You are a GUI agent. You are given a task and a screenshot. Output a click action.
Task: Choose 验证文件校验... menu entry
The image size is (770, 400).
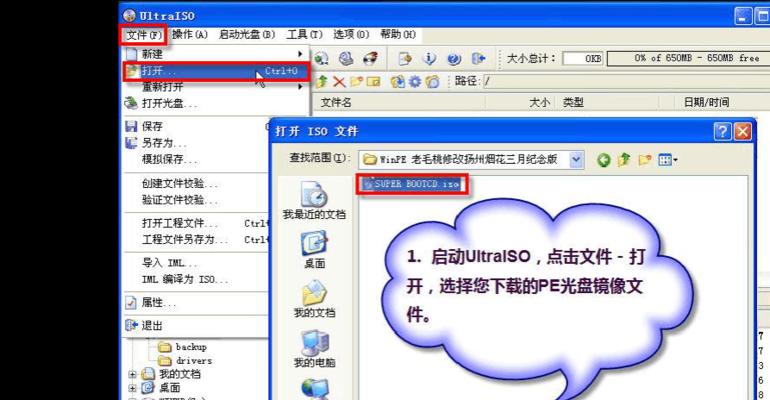click(x=195, y=200)
